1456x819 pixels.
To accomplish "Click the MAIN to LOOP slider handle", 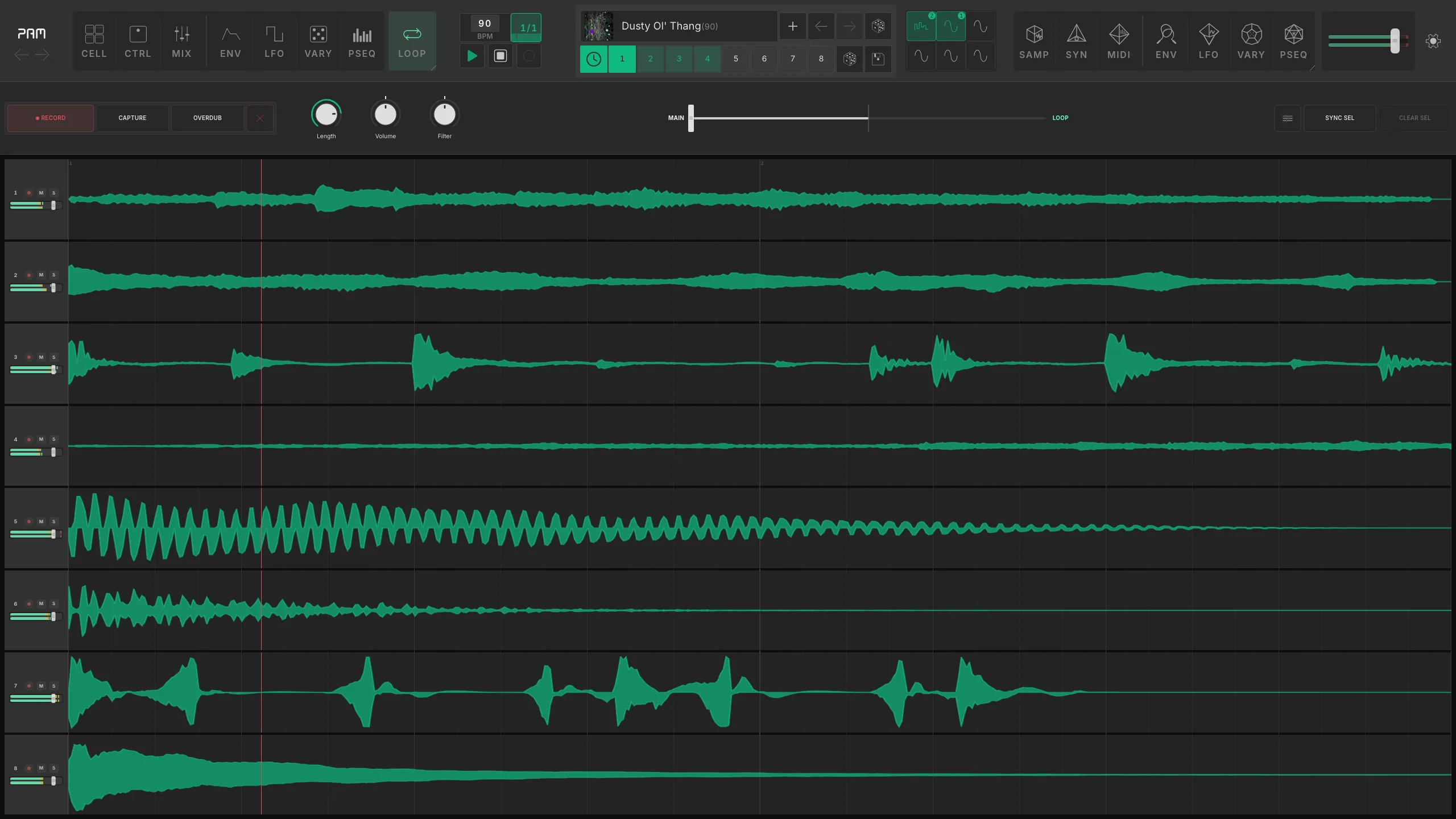I will (x=691, y=118).
